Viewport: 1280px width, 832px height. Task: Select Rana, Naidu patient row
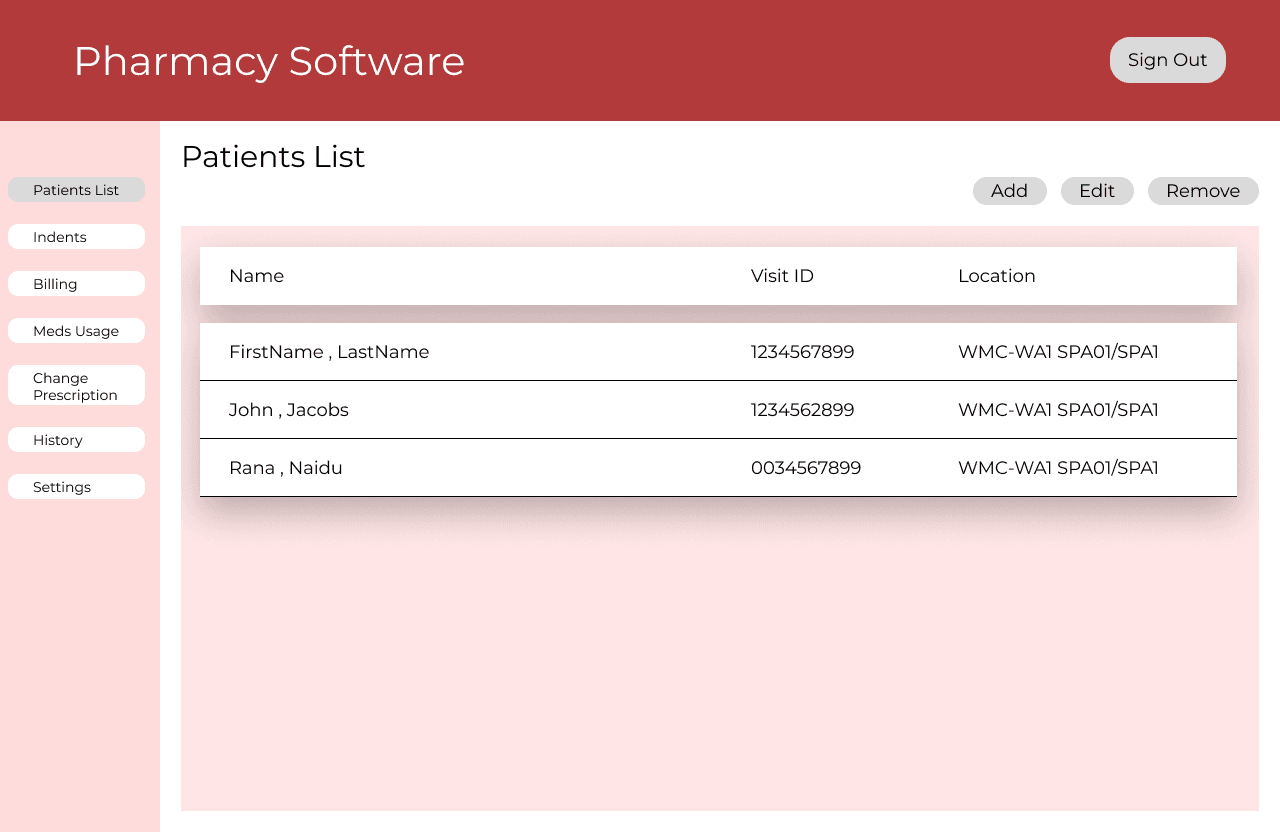(x=718, y=468)
